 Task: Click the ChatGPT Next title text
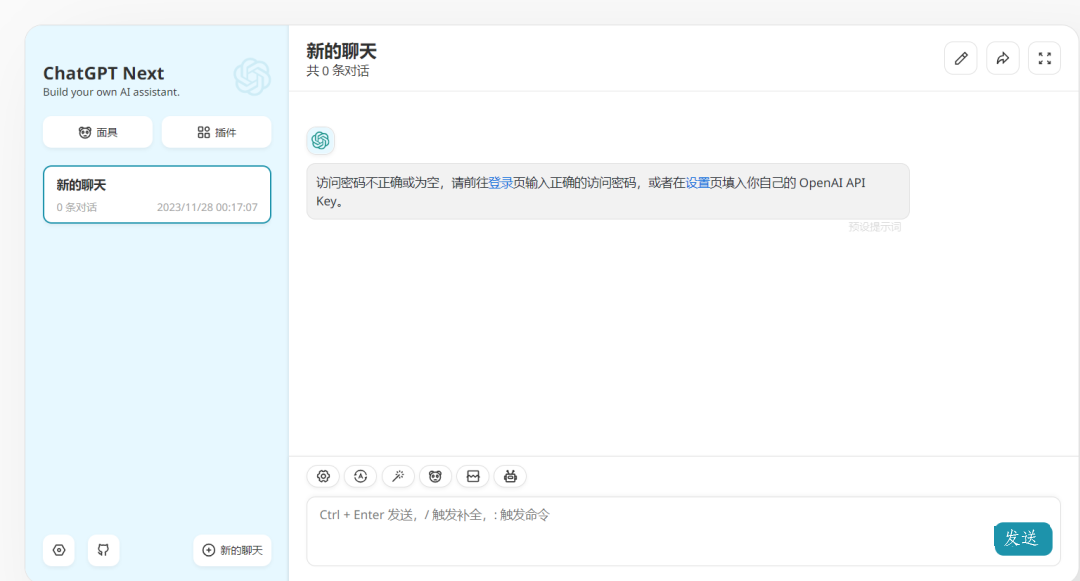pyautogui.click(x=103, y=73)
